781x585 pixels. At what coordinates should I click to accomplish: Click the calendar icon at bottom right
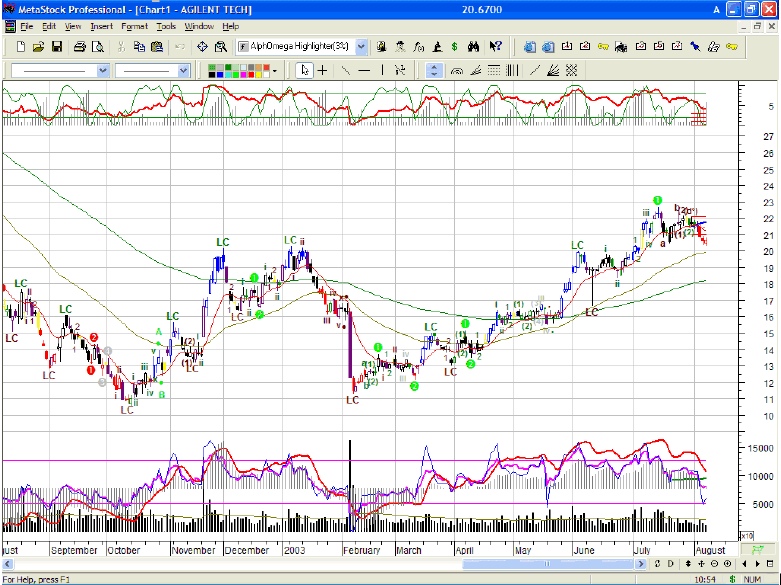point(770,564)
